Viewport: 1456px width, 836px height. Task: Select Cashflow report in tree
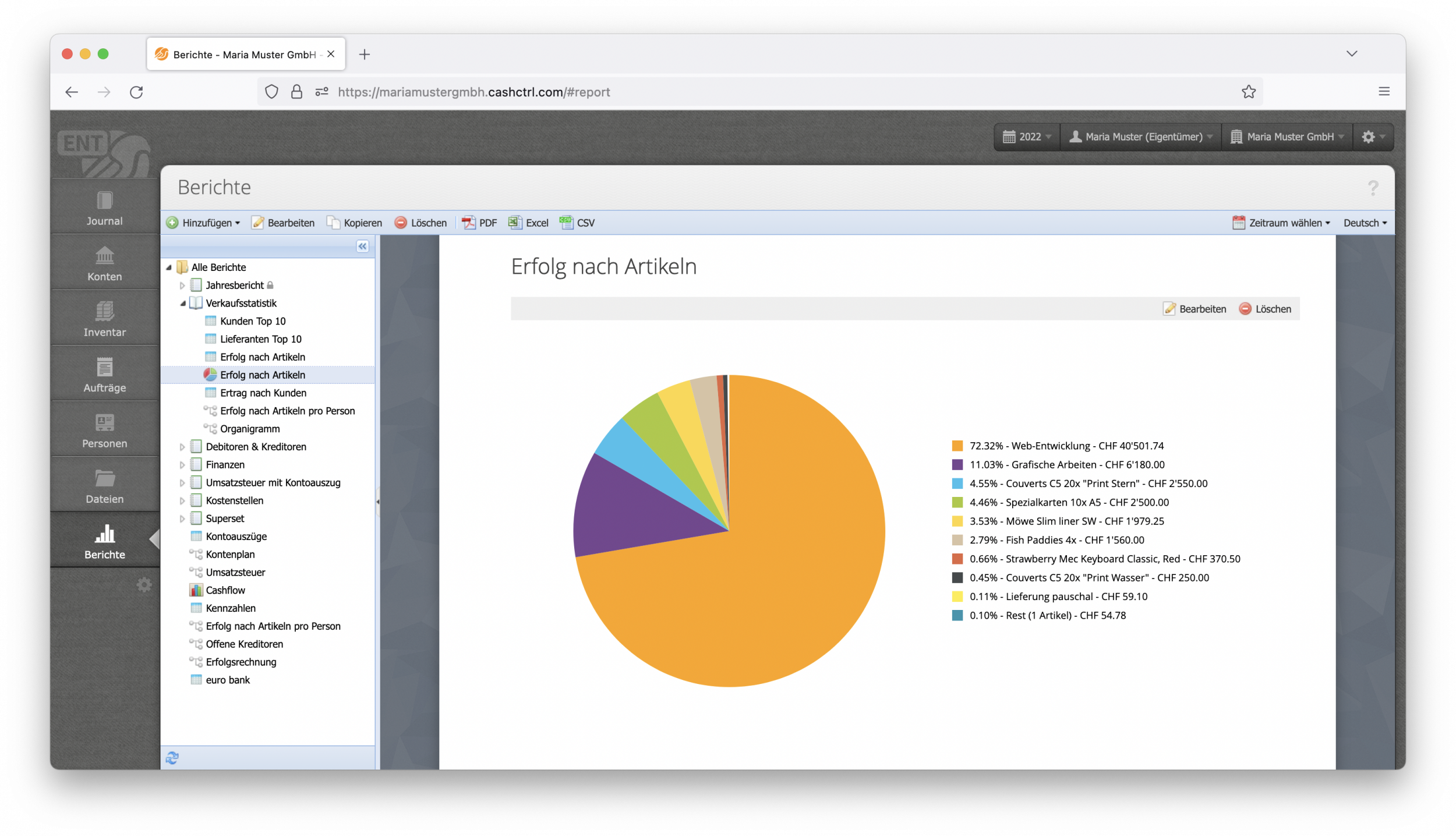[x=225, y=590]
